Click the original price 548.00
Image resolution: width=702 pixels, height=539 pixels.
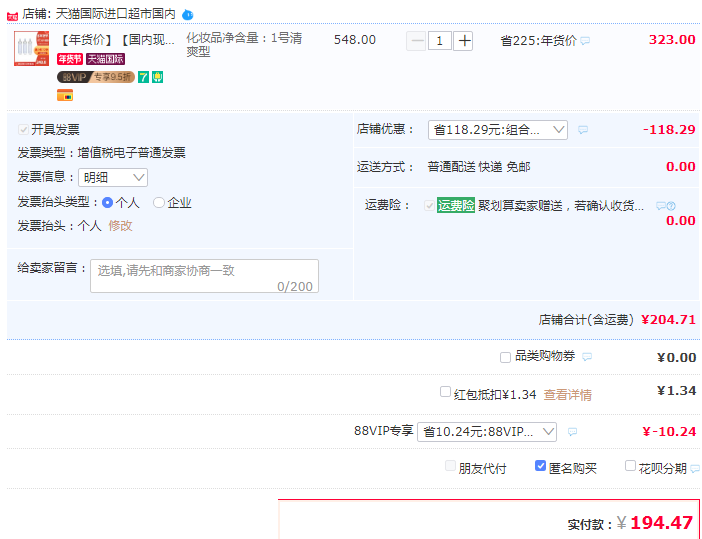click(355, 40)
